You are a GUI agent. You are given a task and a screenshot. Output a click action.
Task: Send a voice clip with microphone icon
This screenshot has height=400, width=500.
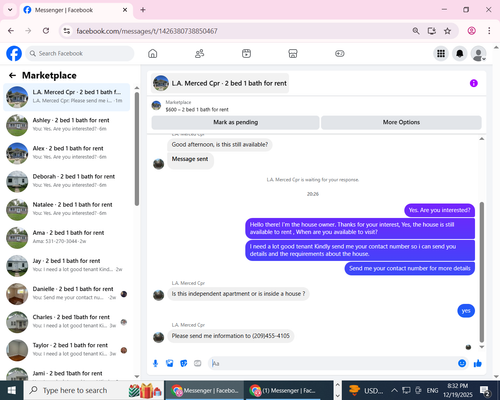click(155, 363)
